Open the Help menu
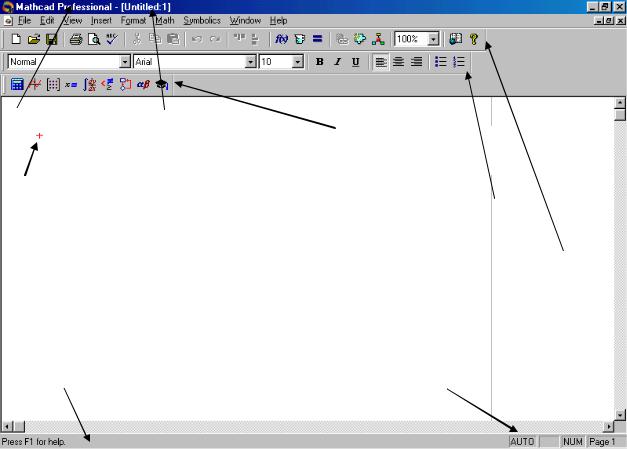The width and height of the screenshot is (627, 450). 278,20
